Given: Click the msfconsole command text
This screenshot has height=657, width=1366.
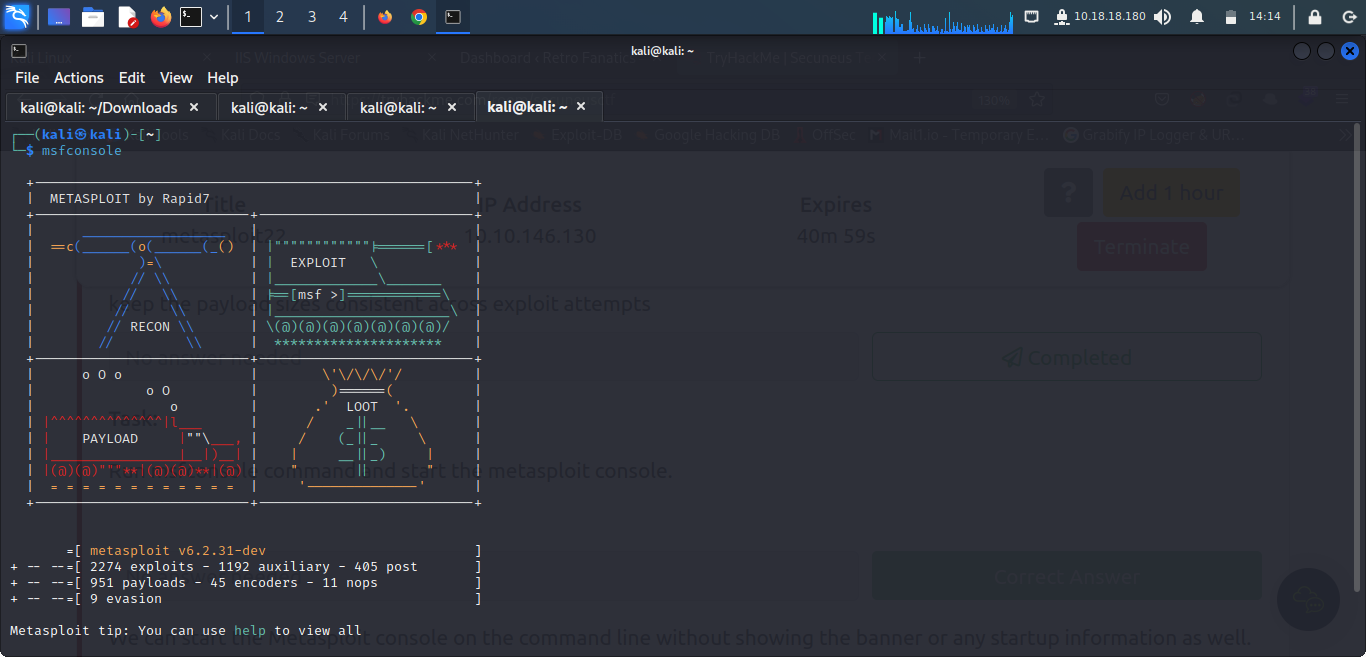Looking at the screenshot, I should (x=82, y=150).
